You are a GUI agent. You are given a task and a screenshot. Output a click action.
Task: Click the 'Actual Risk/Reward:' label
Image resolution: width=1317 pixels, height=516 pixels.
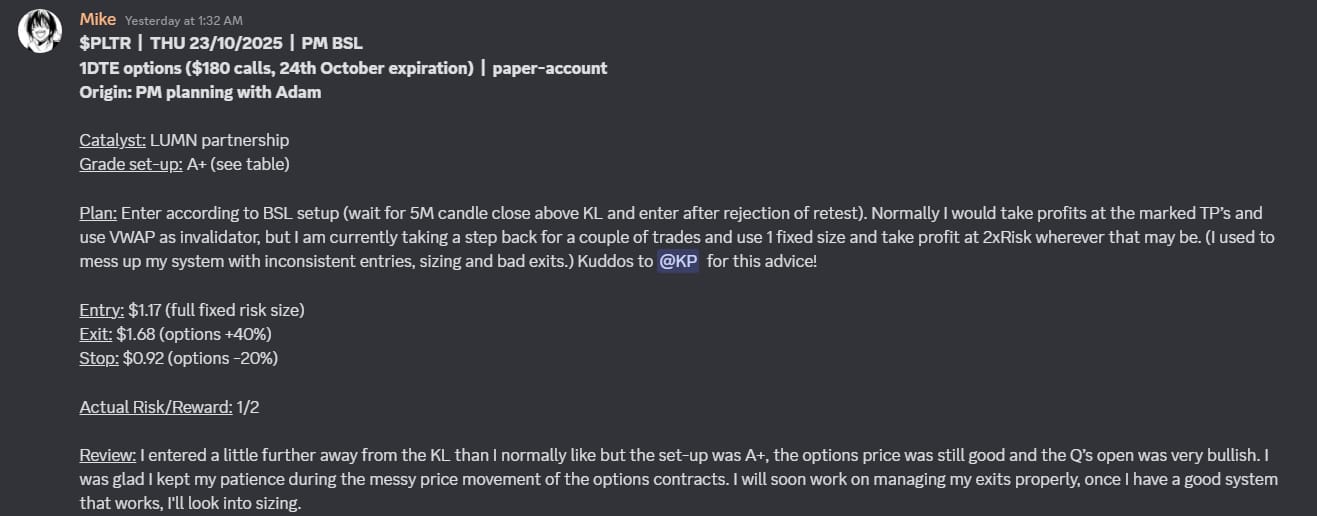(156, 406)
